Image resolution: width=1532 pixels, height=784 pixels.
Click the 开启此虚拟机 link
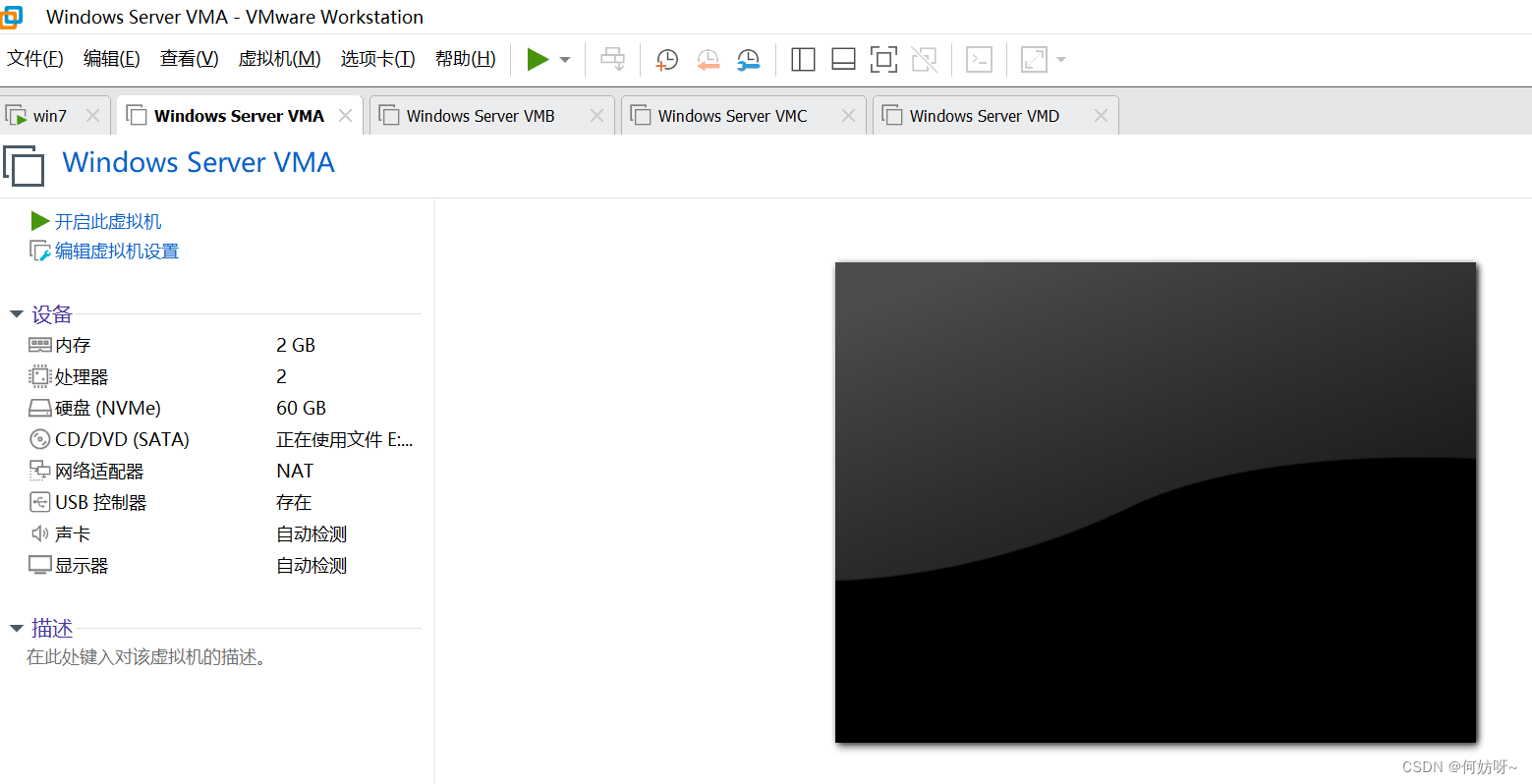point(108,222)
